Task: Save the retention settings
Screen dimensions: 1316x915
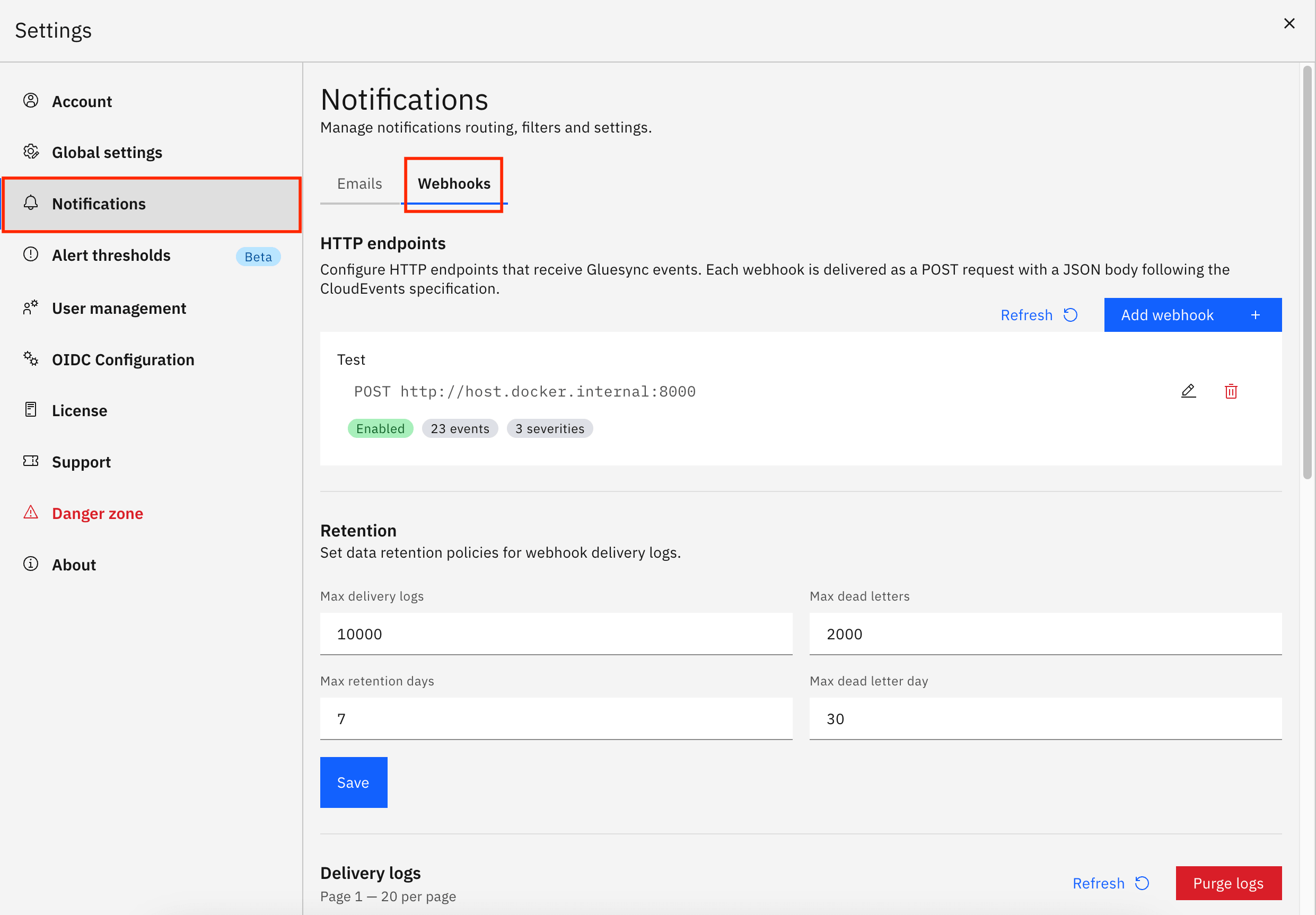Action: point(354,782)
